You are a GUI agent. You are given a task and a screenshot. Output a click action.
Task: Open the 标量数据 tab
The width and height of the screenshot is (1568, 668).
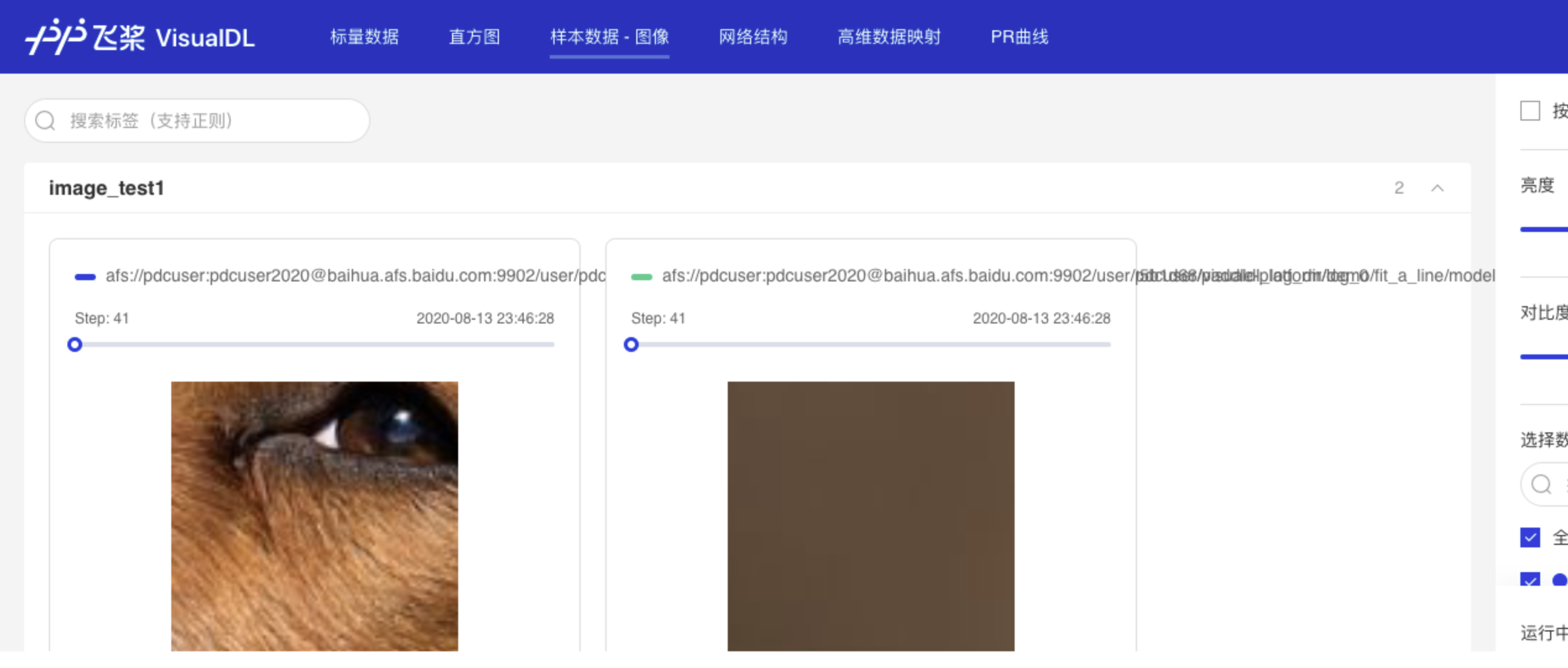tap(364, 37)
